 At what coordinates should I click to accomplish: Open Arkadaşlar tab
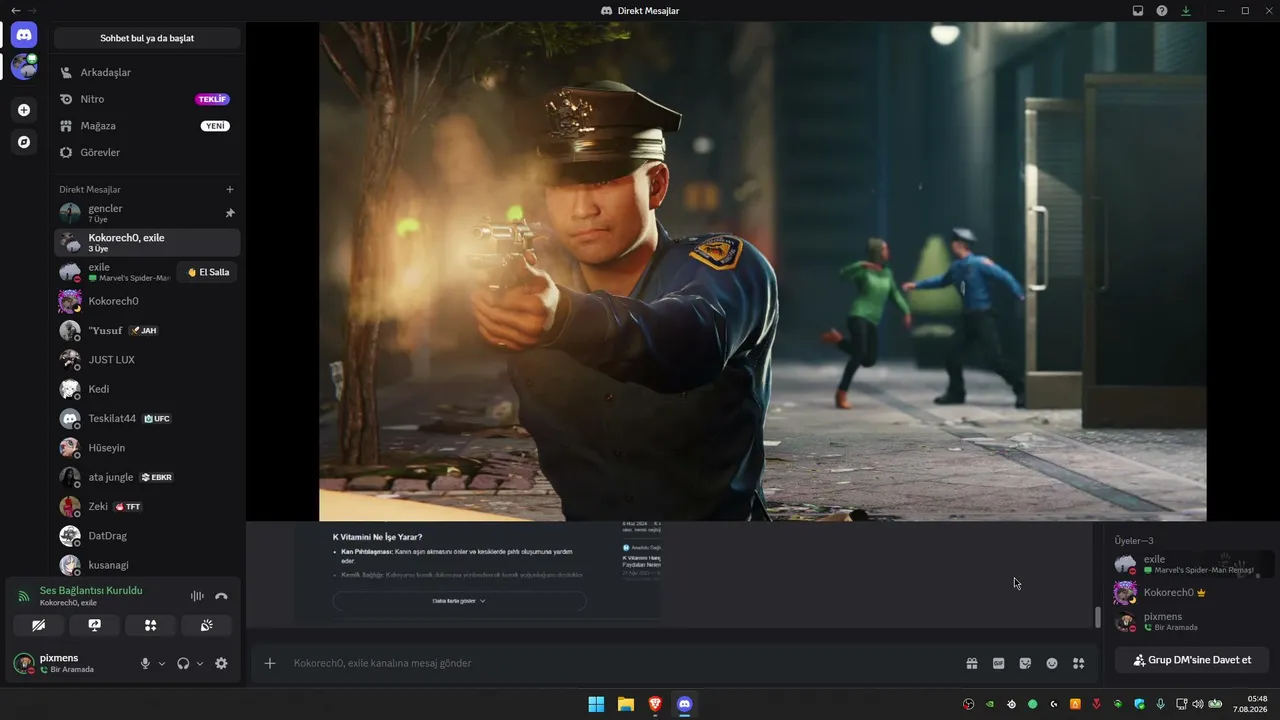147,72
